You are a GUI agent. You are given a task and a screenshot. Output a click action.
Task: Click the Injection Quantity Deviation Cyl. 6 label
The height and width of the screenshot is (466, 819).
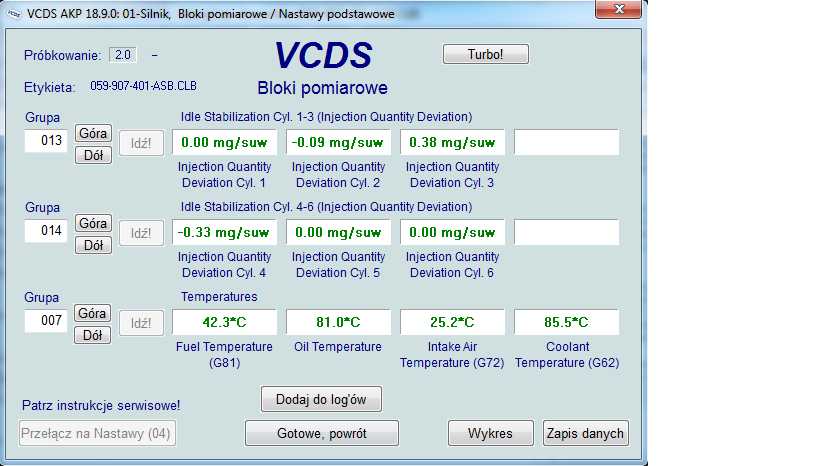[452, 265]
